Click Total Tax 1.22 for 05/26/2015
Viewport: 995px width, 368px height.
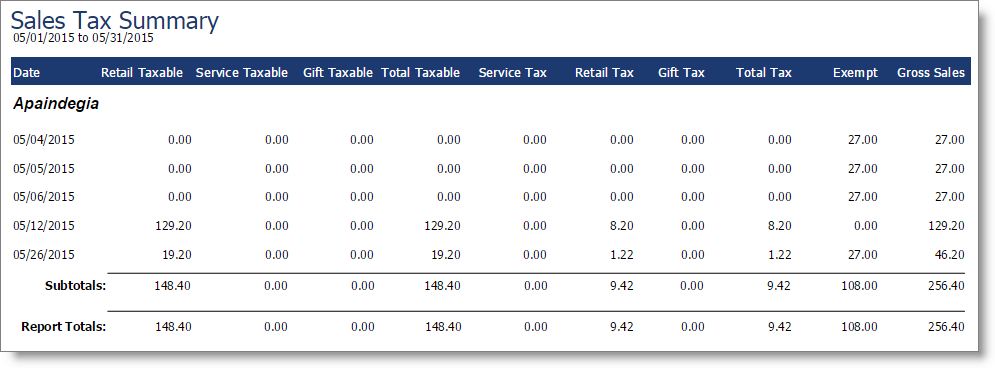point(780,255)
